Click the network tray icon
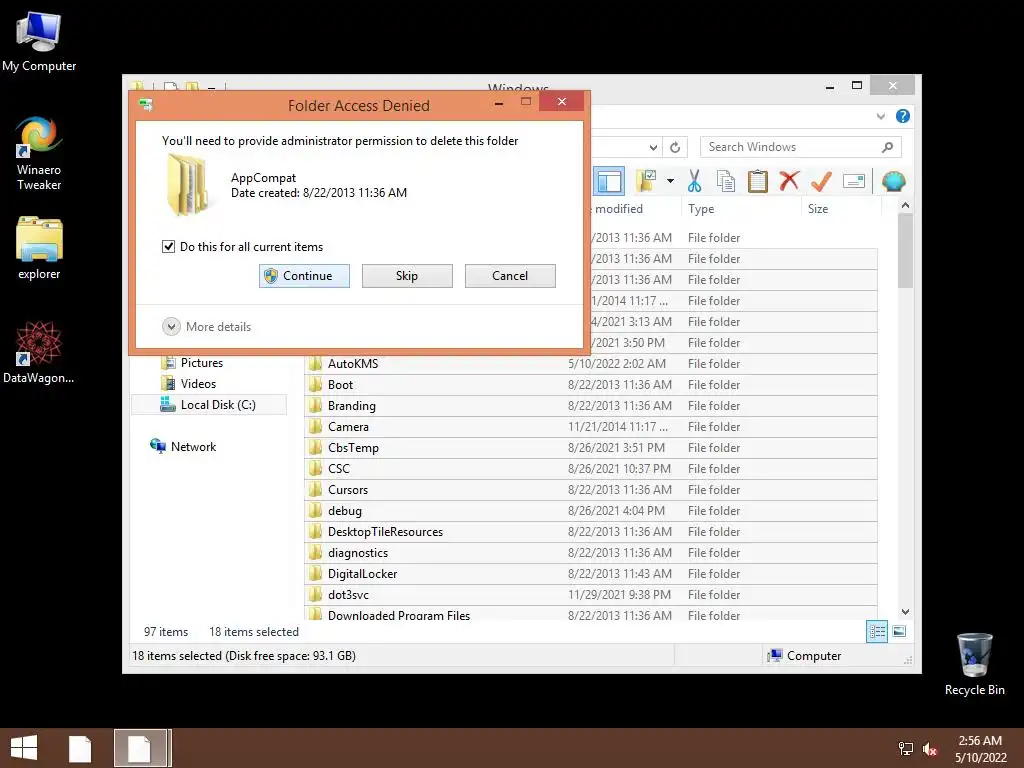The height and width of the screenshot is (768, 1024). 905,749
